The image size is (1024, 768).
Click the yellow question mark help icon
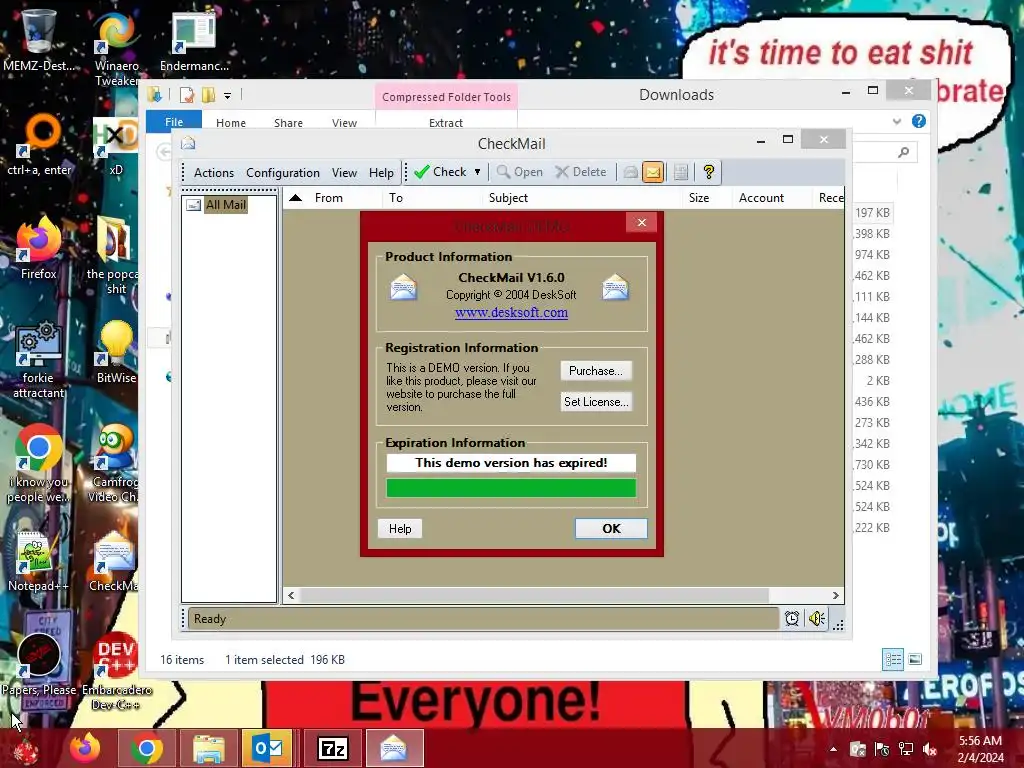coord(709,172)
